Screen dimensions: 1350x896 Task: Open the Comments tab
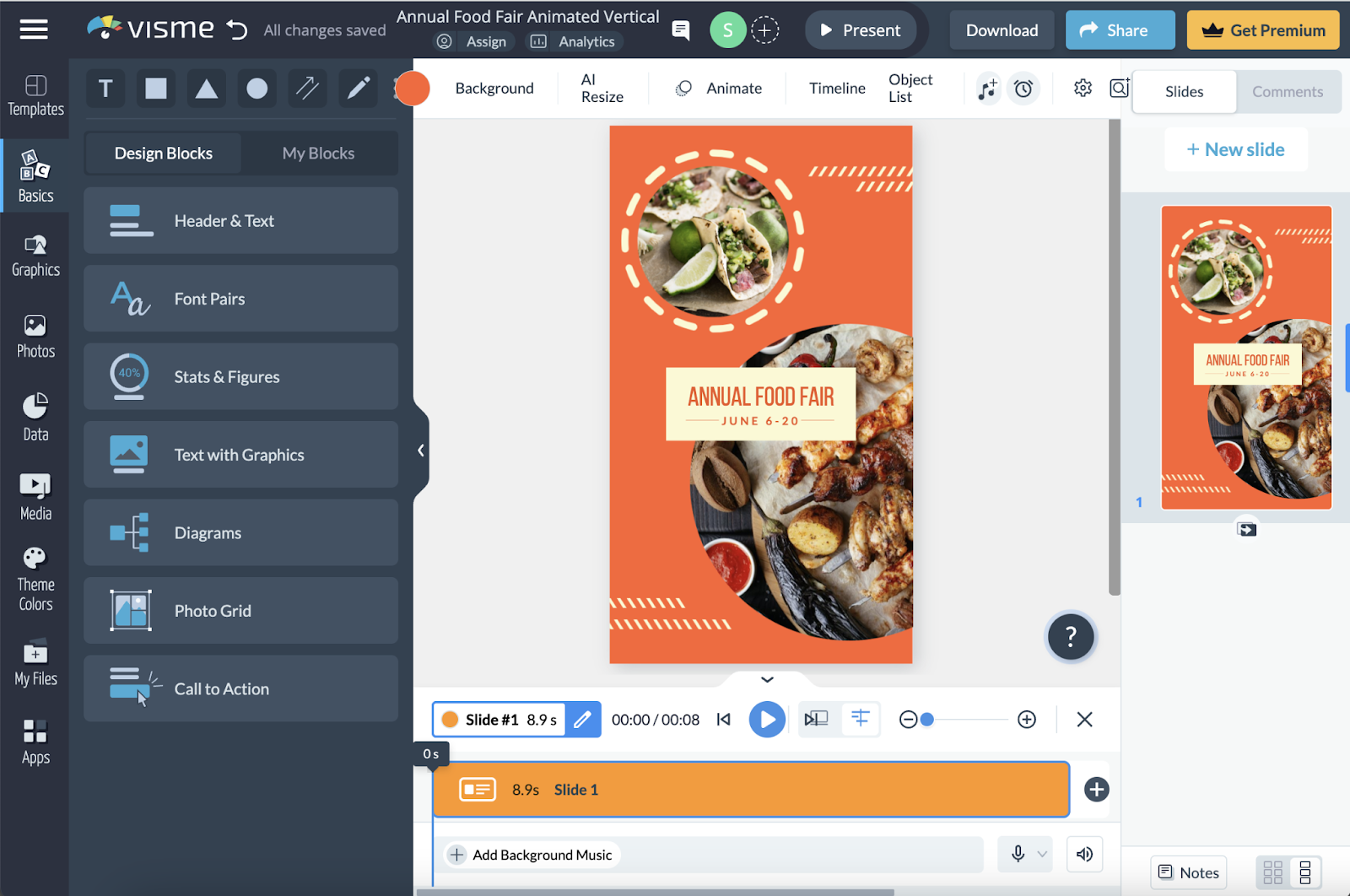[1288, 91]
